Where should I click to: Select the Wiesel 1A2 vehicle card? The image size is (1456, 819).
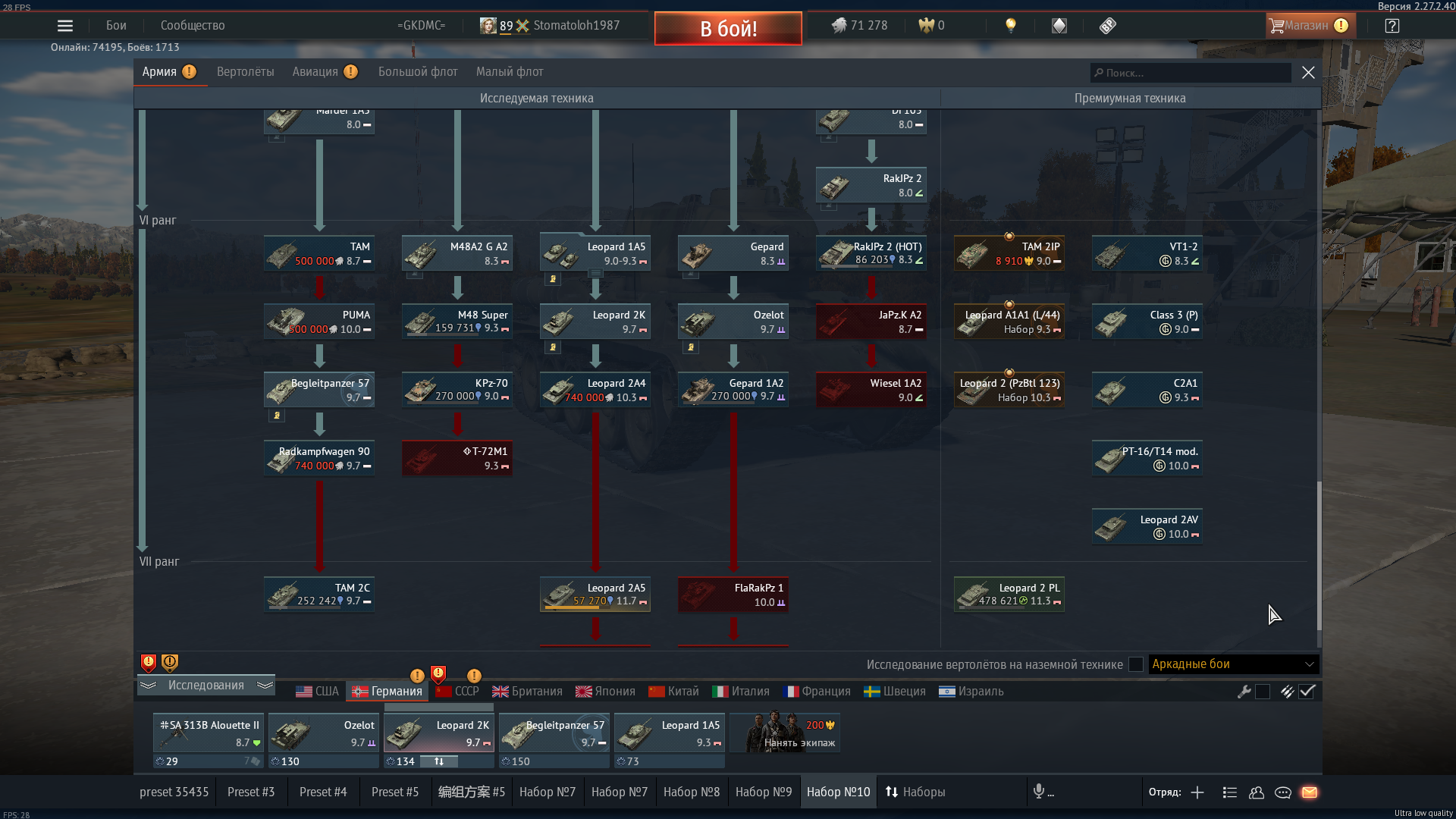coord(871,390)
